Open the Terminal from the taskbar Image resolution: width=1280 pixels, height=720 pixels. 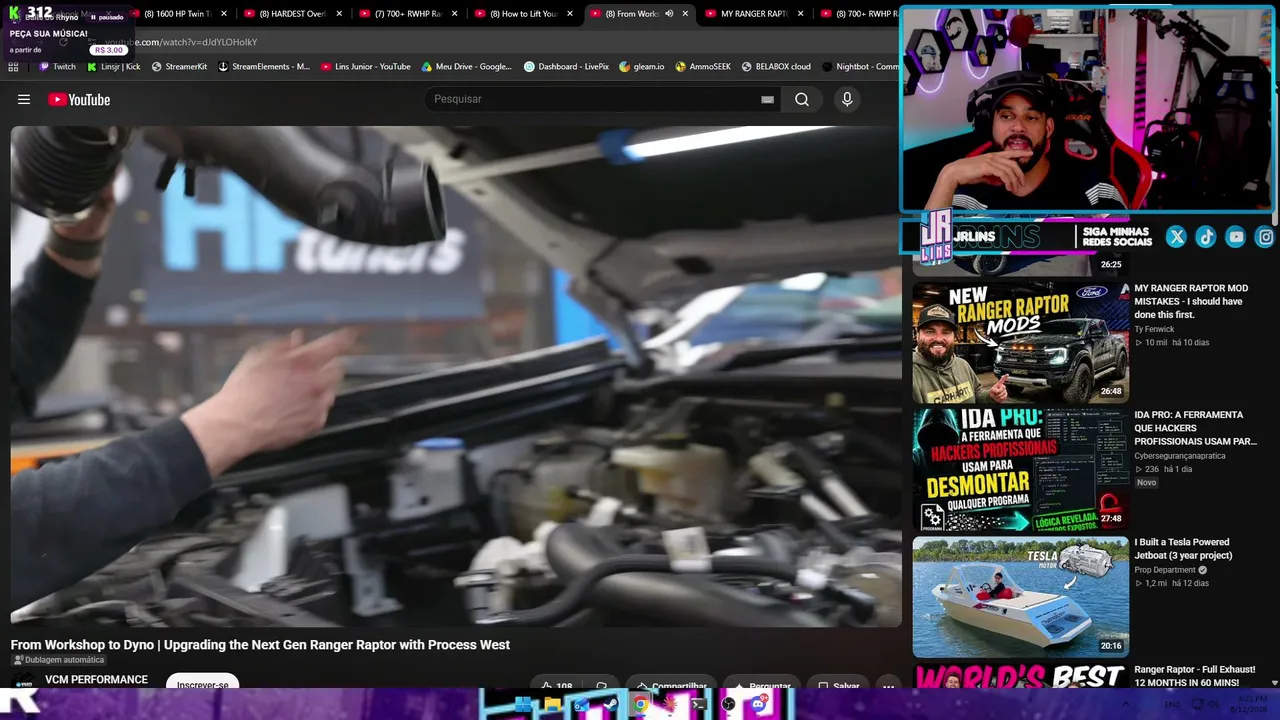click(698, 705)
